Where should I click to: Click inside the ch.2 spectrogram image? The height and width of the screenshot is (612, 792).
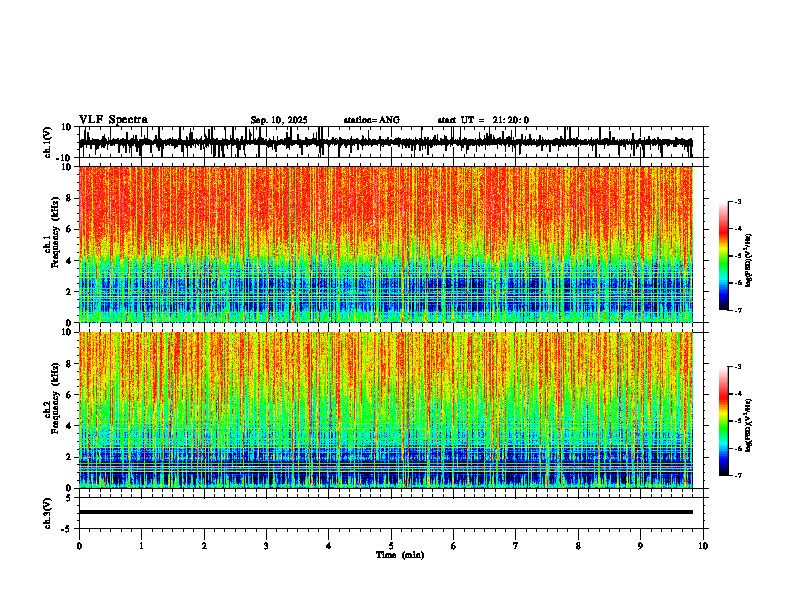(385, 410)
